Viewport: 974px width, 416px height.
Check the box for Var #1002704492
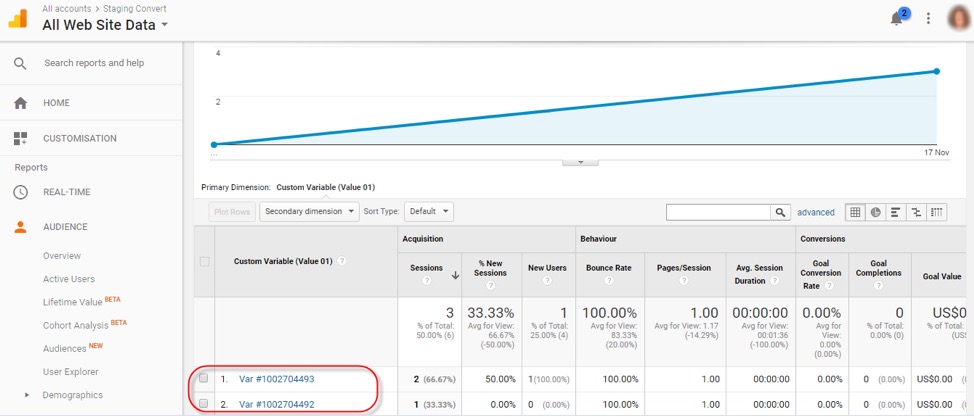[204, 404]
